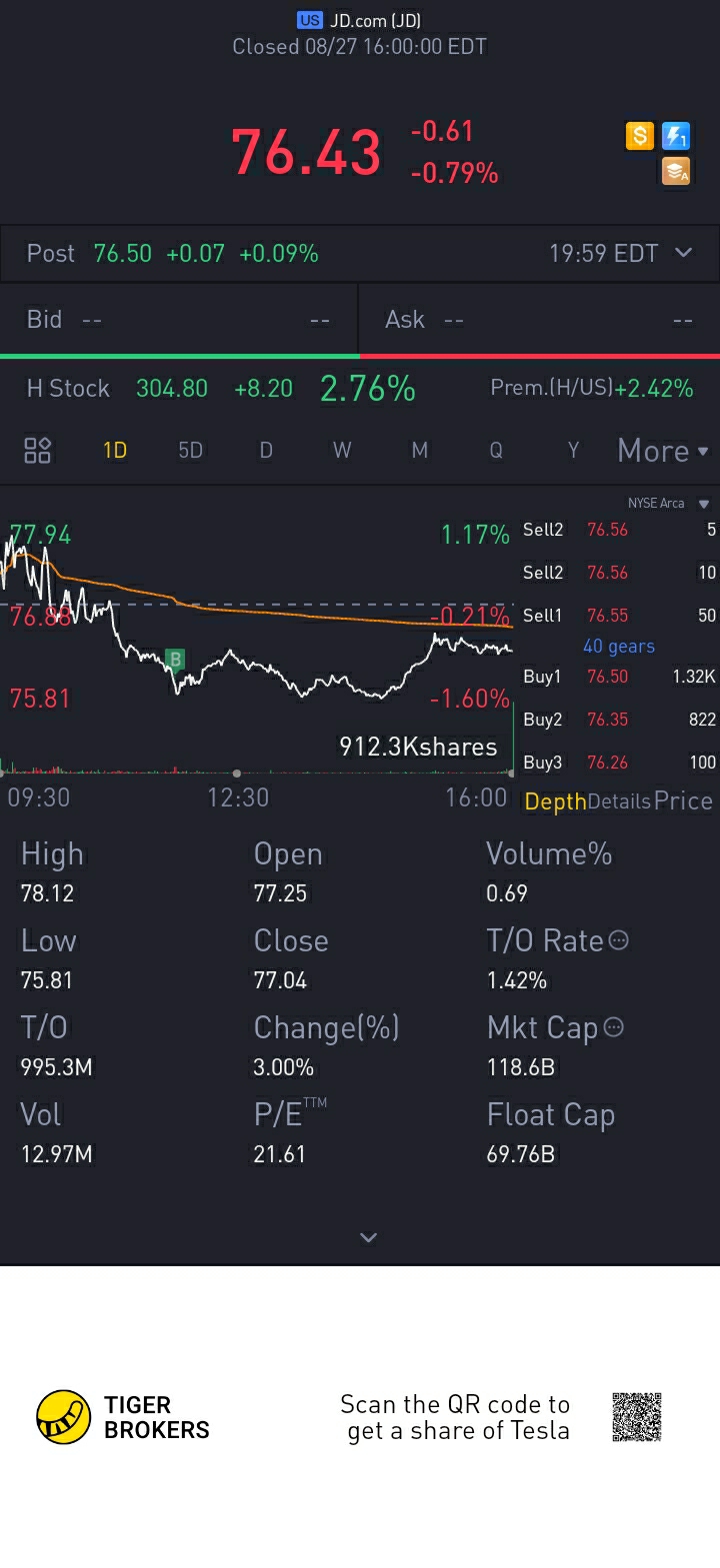Tap the green B marker on chart
This screenshot has height=1568, width=720.
(x=176, y=659)
